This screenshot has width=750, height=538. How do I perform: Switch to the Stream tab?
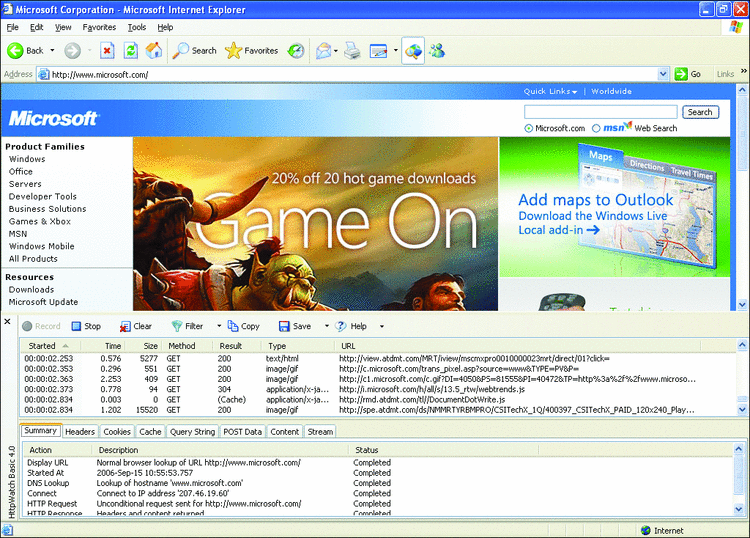(320, 431)
